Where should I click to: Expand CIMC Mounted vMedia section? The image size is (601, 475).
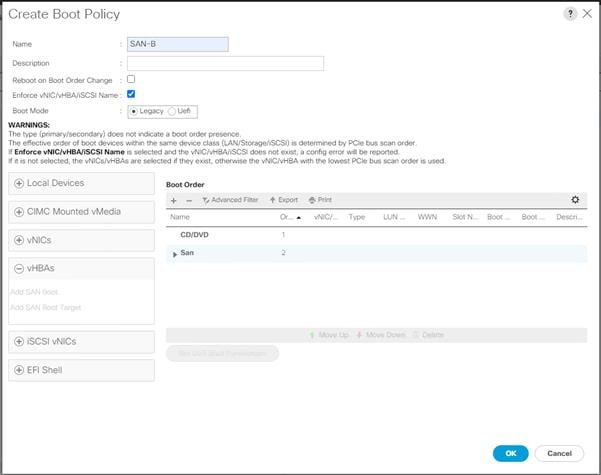tap(81, 212)
